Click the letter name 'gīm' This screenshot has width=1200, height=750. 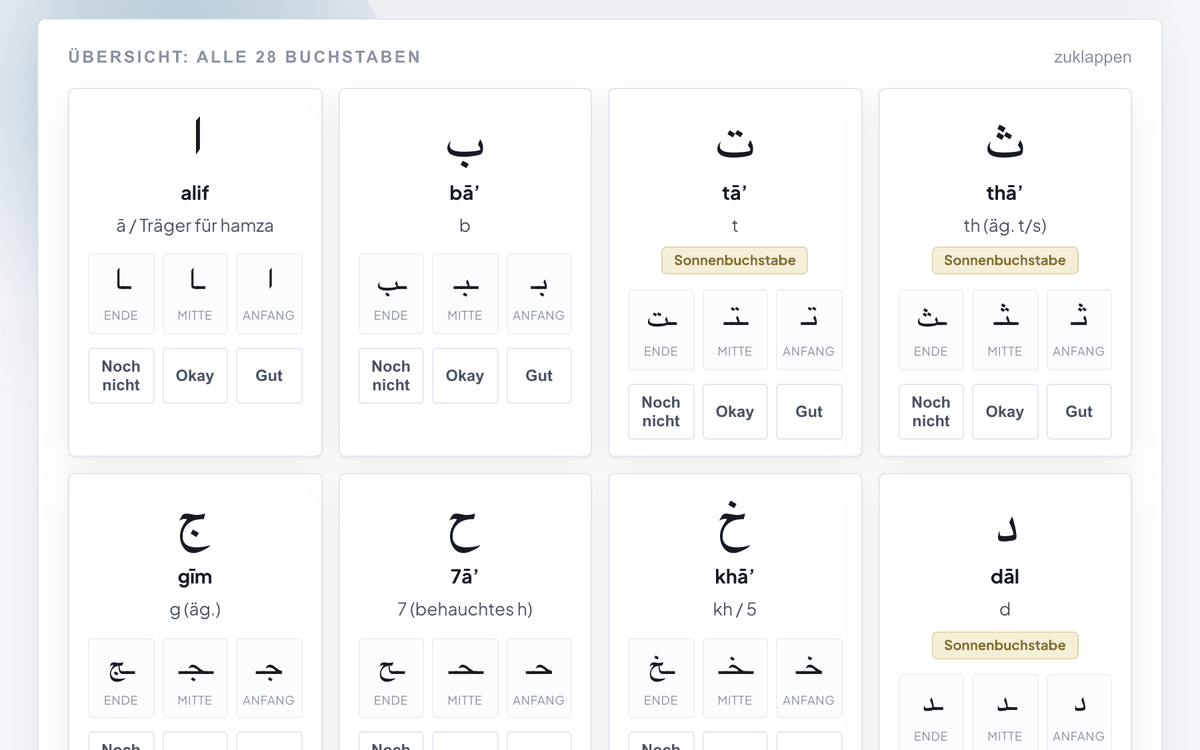point(195,577)
